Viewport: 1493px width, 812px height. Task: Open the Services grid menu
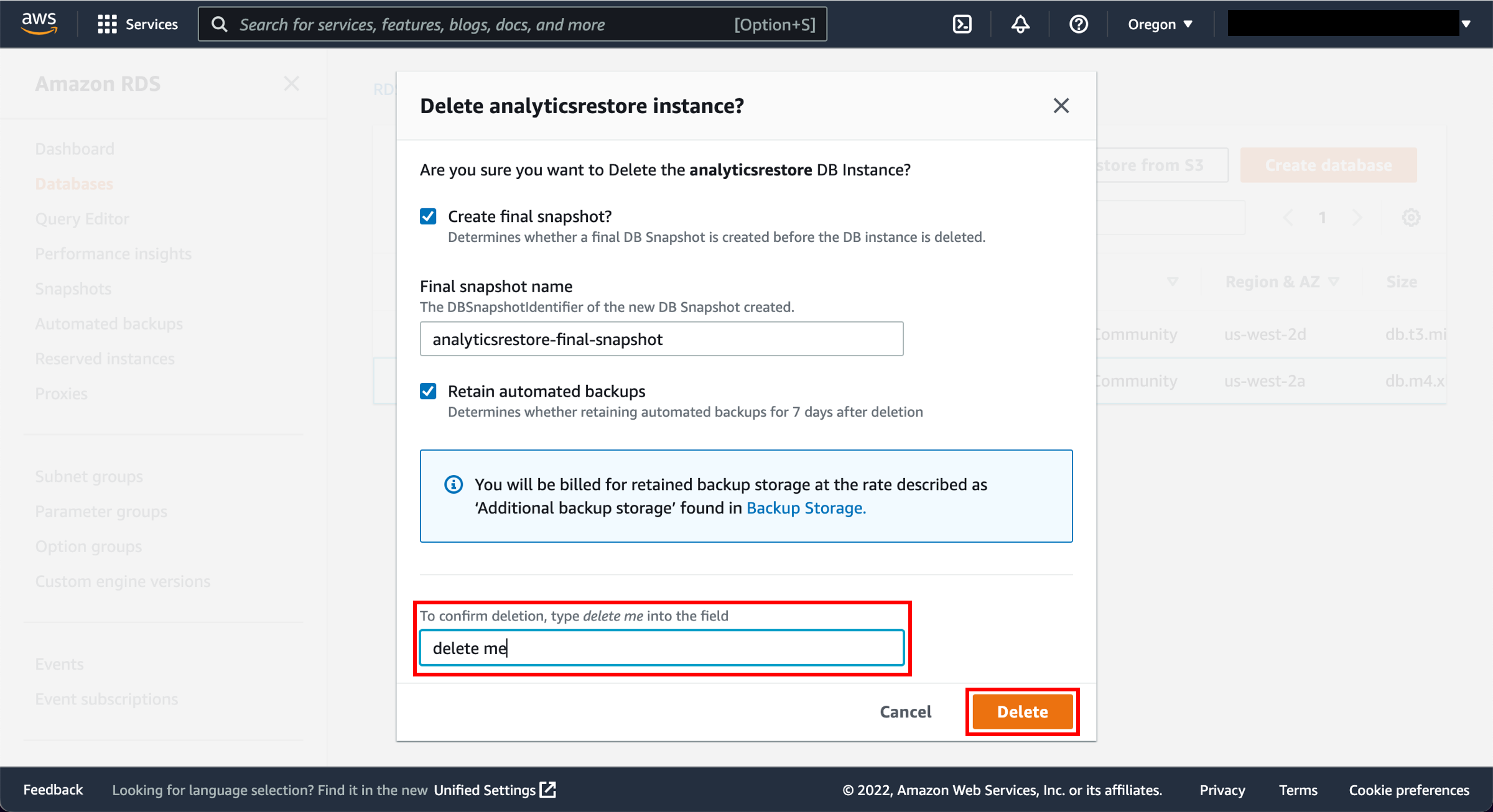point(137,24)
